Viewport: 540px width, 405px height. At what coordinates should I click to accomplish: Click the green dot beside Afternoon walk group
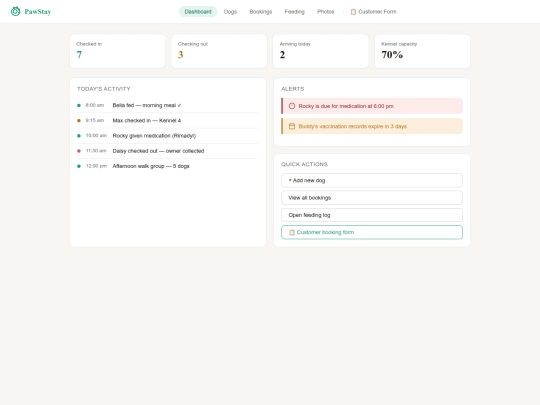(79, 166)
